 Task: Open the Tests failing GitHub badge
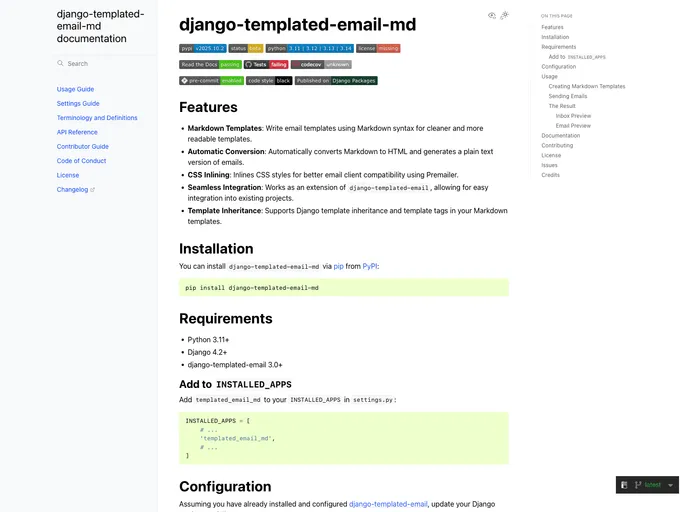[266, 64]
